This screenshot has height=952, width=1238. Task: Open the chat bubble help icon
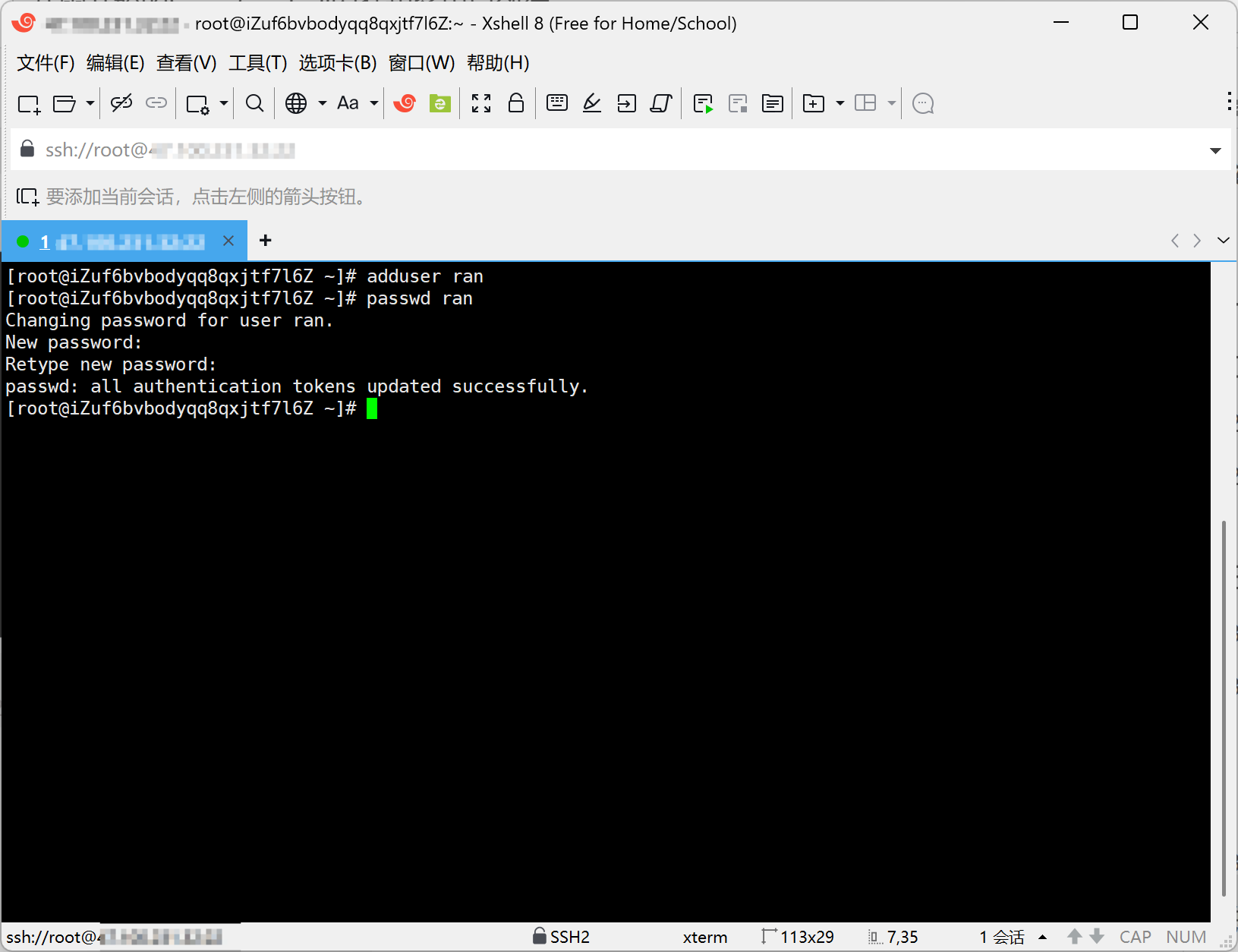point(923,103)
